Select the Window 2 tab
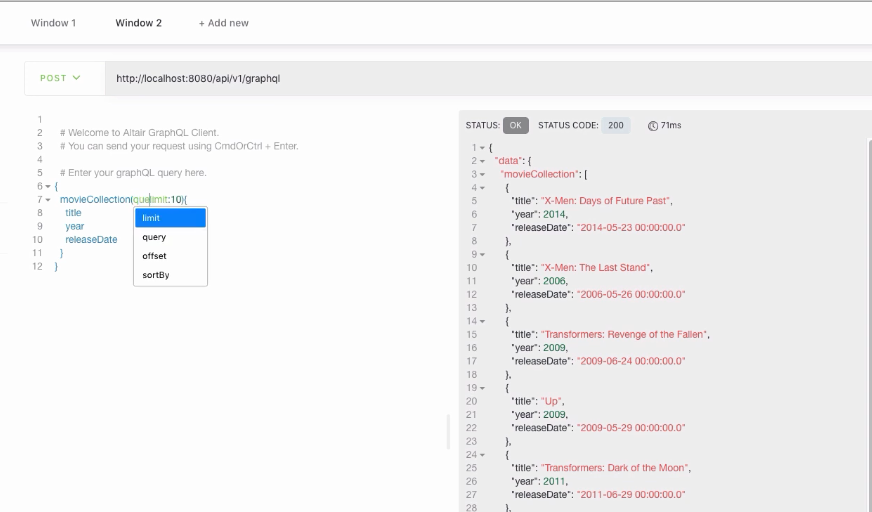 tap(138, 23)
